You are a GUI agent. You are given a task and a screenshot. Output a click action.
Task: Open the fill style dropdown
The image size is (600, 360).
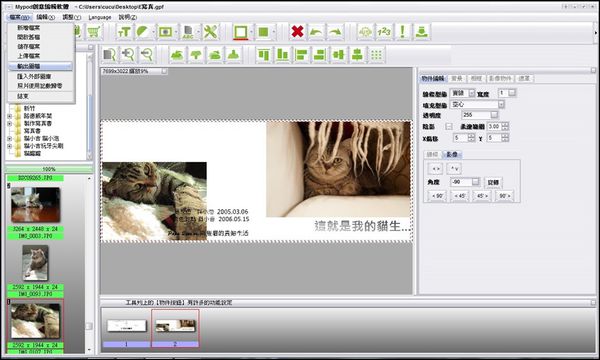(x=501, y=104)
